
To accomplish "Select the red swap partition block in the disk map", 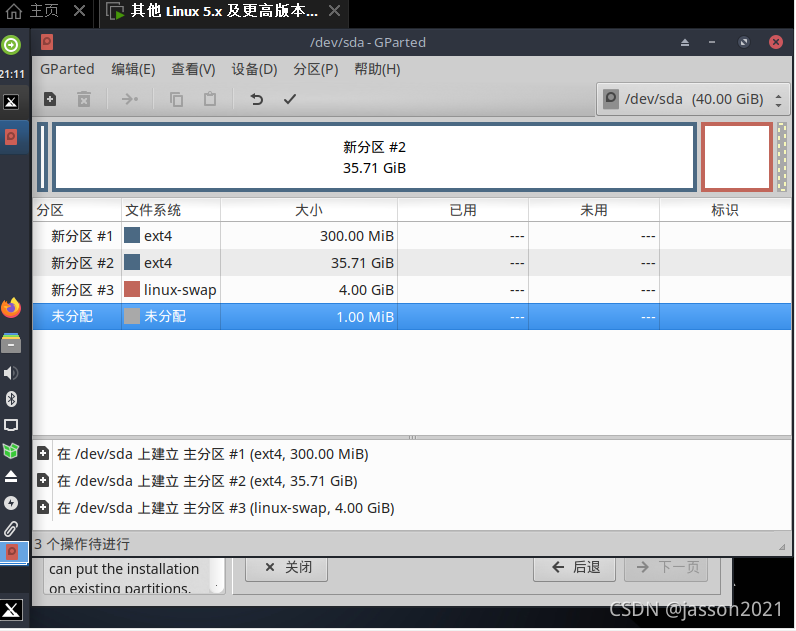I will point(737,157).
